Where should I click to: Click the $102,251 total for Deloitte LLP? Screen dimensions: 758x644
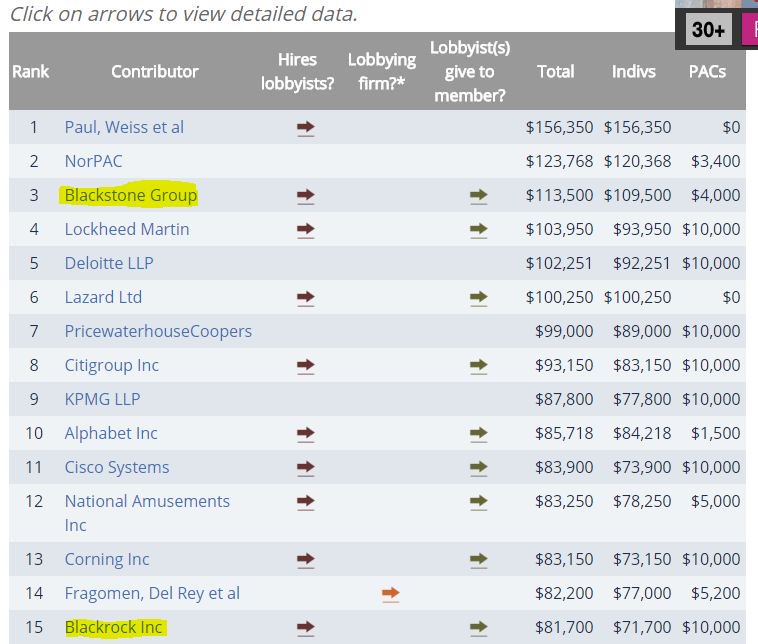tap(559, 263)
